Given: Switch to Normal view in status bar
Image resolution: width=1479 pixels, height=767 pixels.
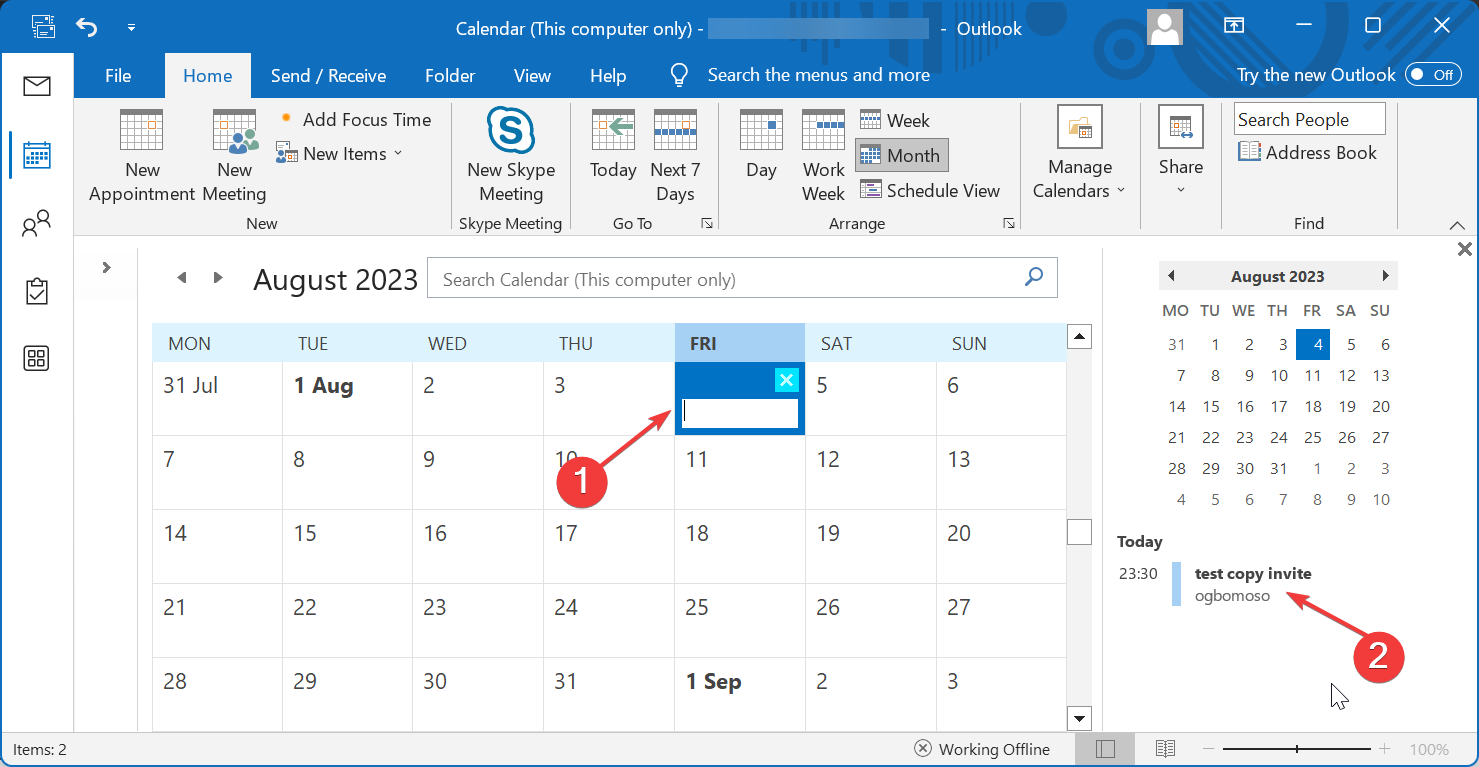Looking at the screenshot, I should click(1105, 749).
